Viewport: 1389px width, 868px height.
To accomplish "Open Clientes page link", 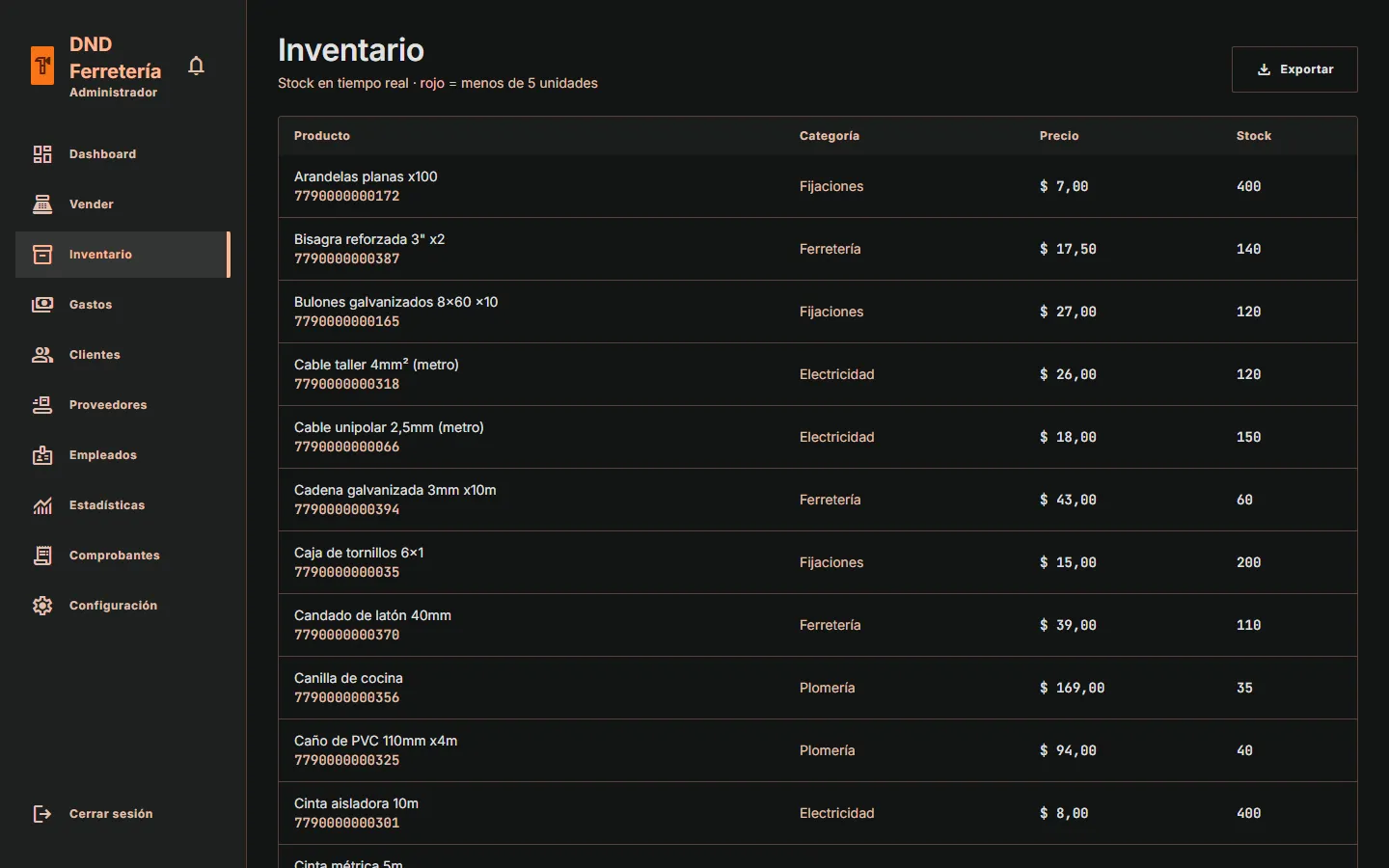I will click(123, 355).
